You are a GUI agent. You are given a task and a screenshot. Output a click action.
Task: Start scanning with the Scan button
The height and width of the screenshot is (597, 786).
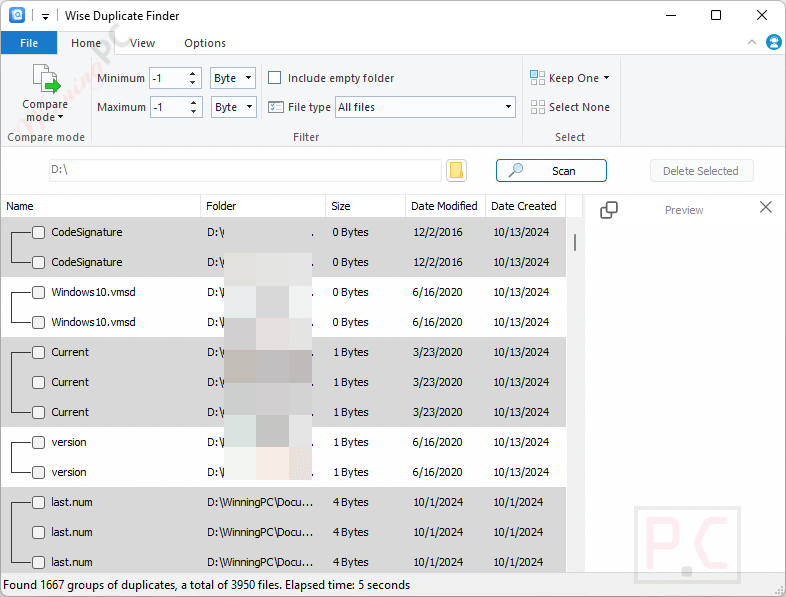(x=551, y=170)
